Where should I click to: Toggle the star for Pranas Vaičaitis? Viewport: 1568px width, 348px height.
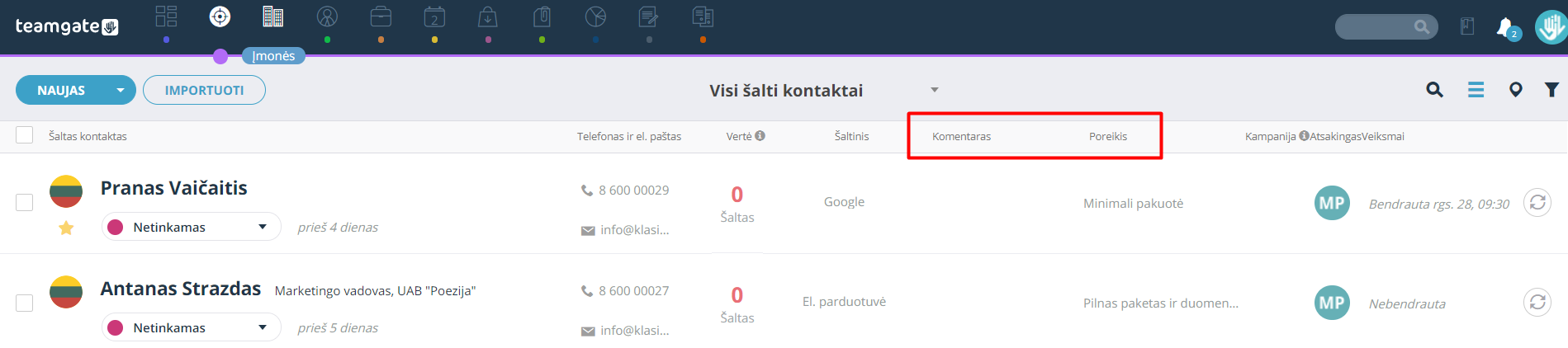pos(66,228)
